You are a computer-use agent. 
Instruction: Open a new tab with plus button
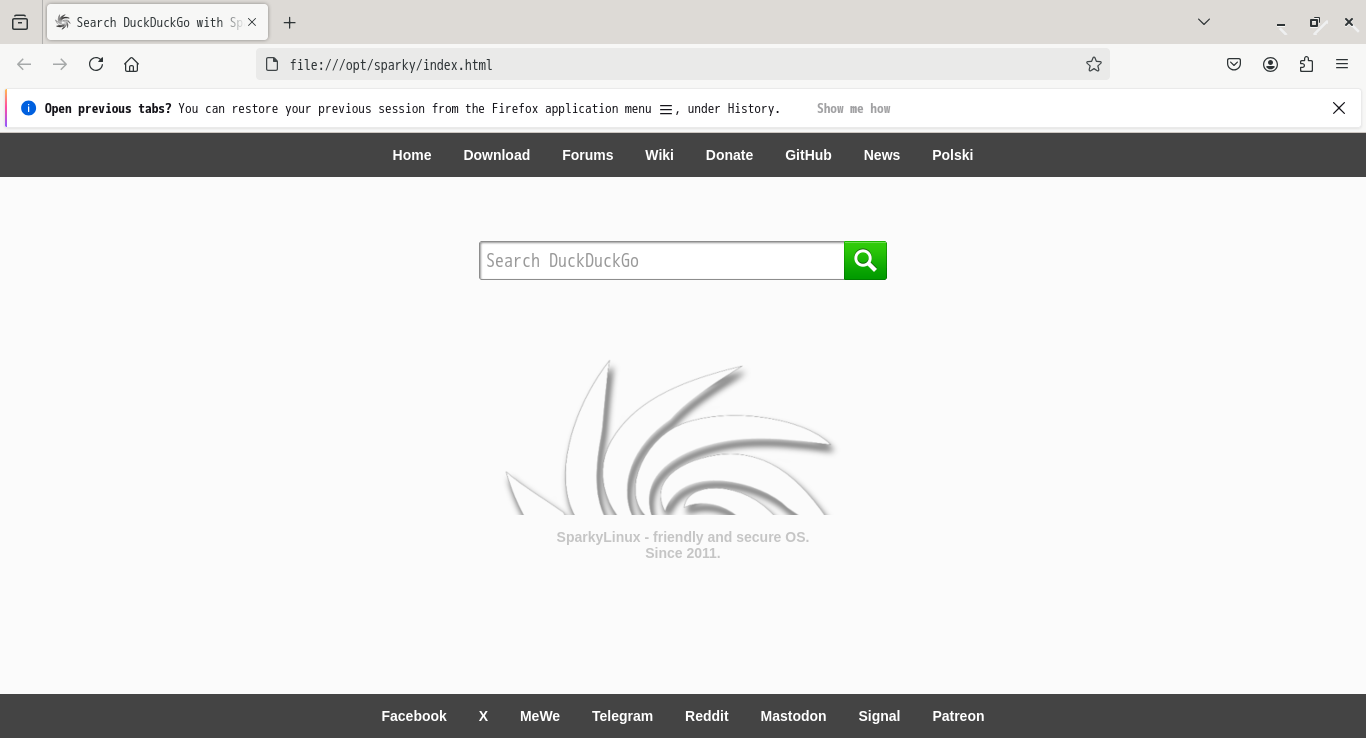[x=290, y=22]
